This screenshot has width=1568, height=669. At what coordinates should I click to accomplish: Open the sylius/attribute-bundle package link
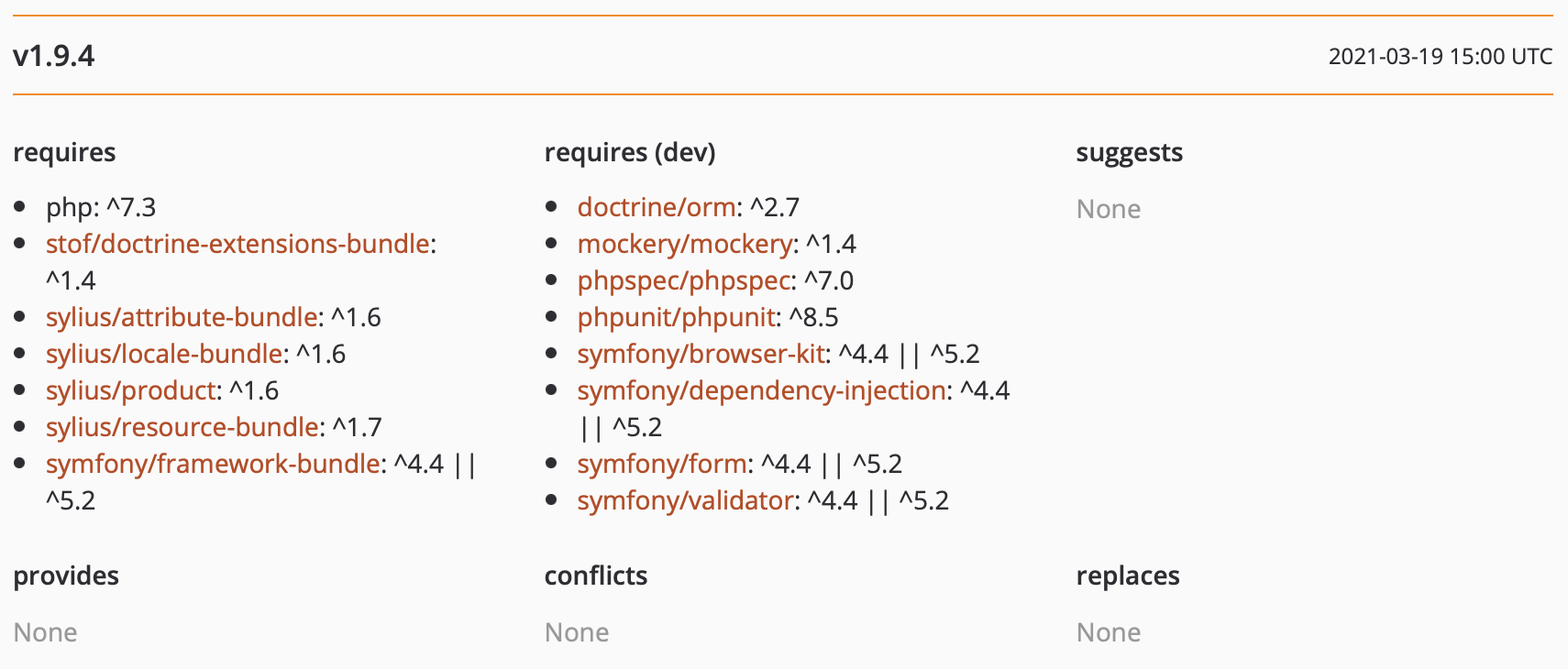click(182, 317)
